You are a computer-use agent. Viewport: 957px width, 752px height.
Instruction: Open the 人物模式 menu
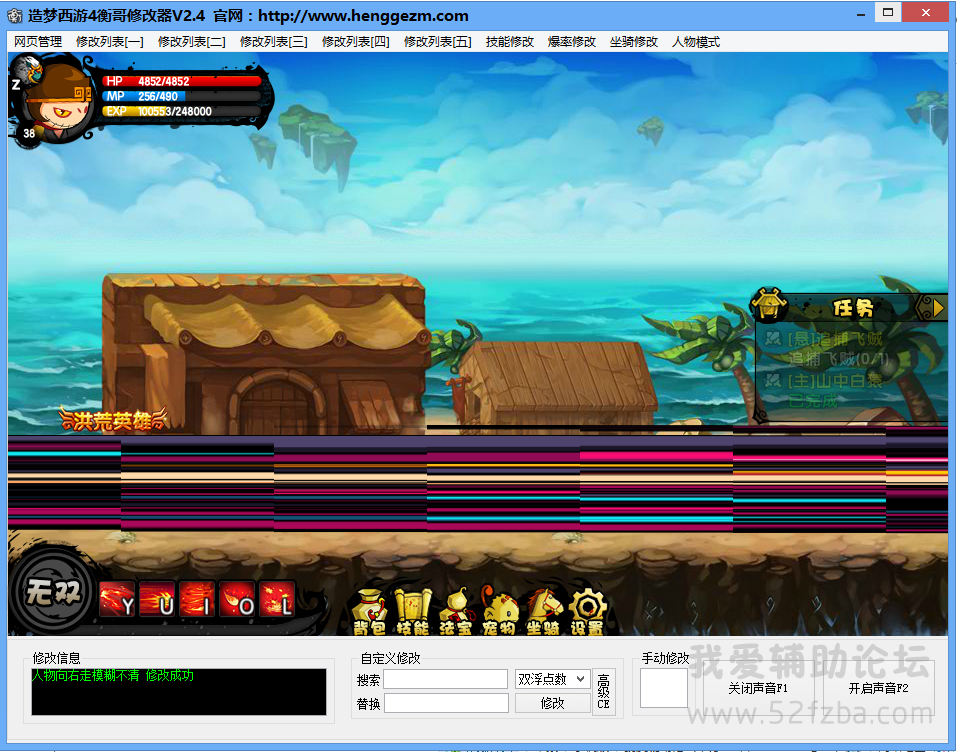click(x=696, y=42)
